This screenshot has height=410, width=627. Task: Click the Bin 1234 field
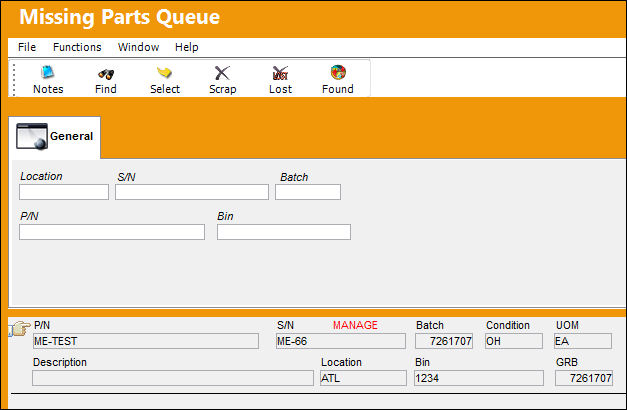click(479, 378)
